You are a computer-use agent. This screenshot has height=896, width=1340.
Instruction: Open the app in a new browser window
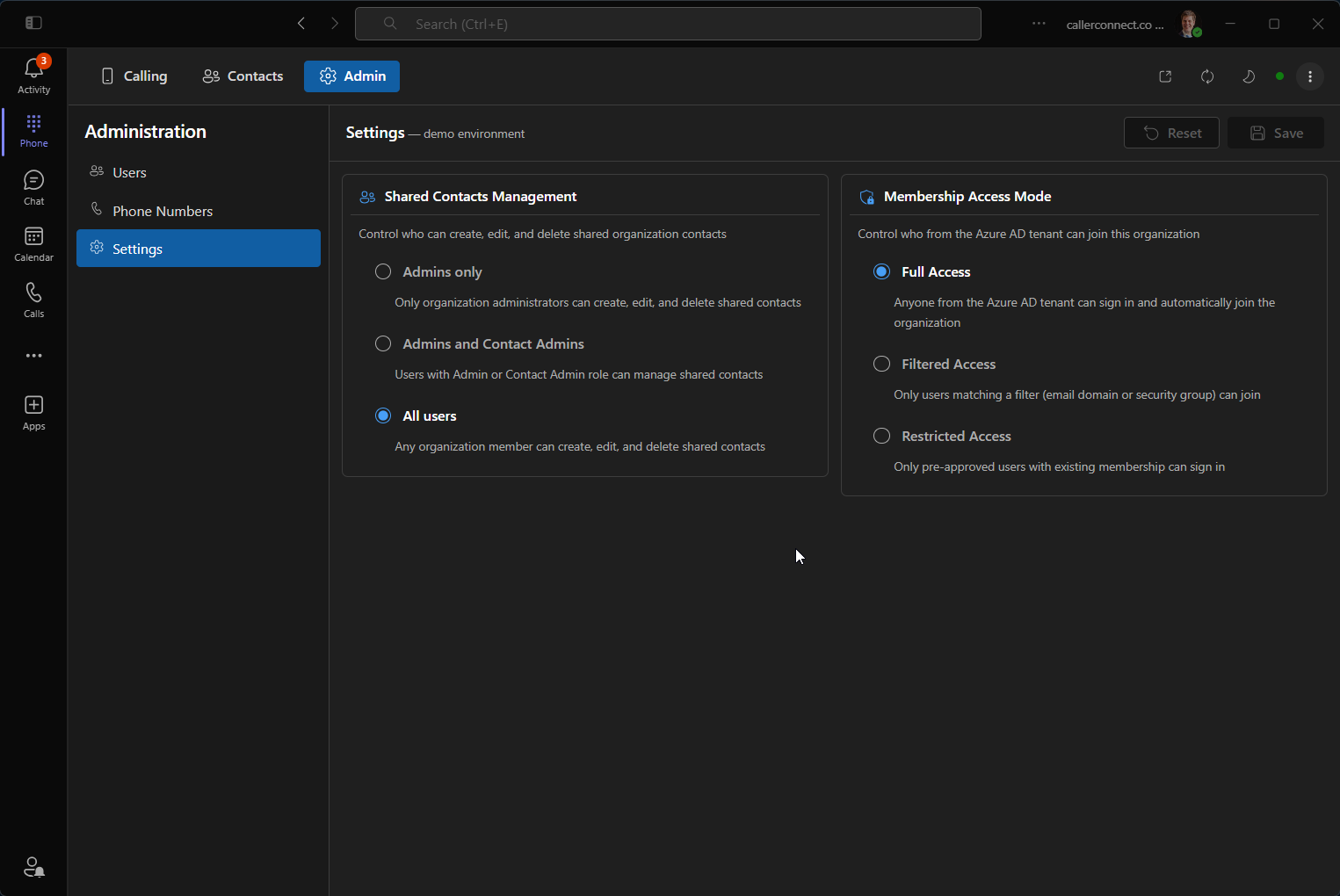coord(1164,76)
